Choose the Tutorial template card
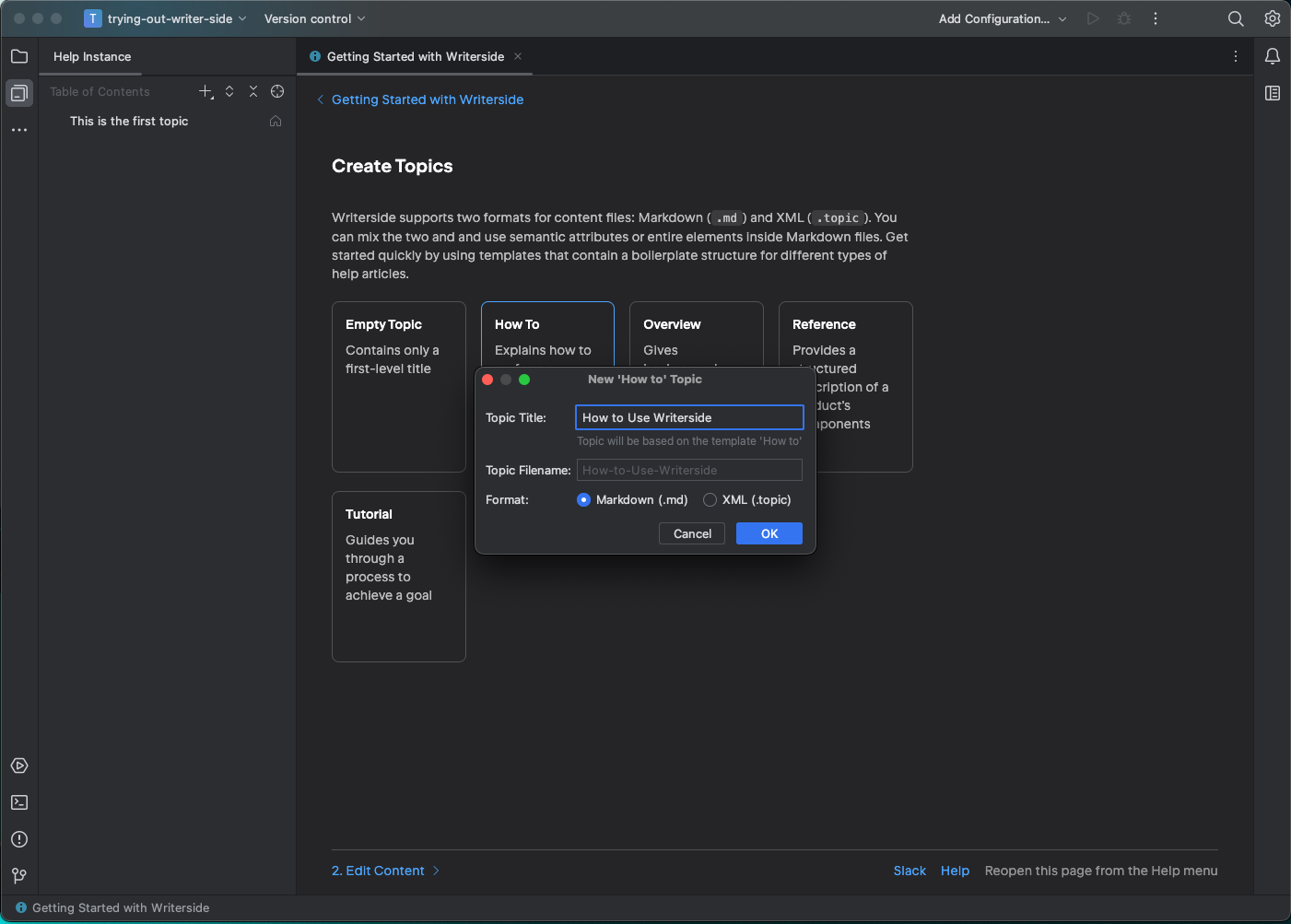Image resolution: width=1291 pixels, height=924 pixels. click(399, 577)
